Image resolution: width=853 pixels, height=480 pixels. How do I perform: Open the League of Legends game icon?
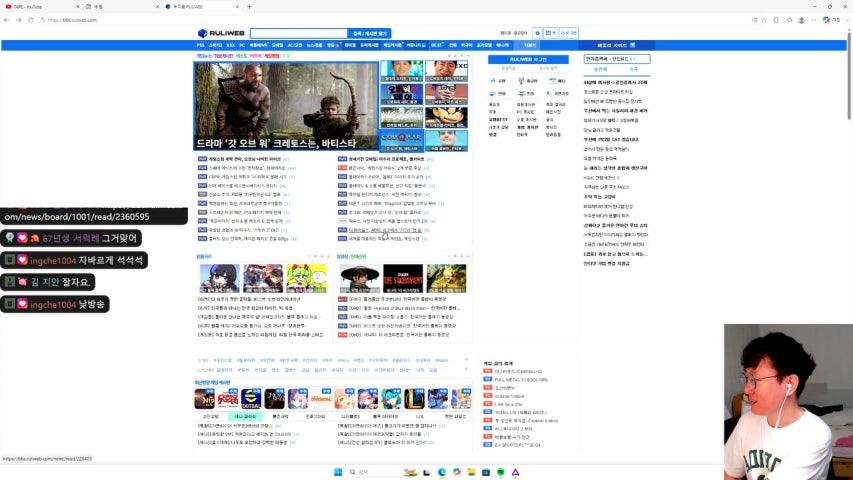coord(414,399)
